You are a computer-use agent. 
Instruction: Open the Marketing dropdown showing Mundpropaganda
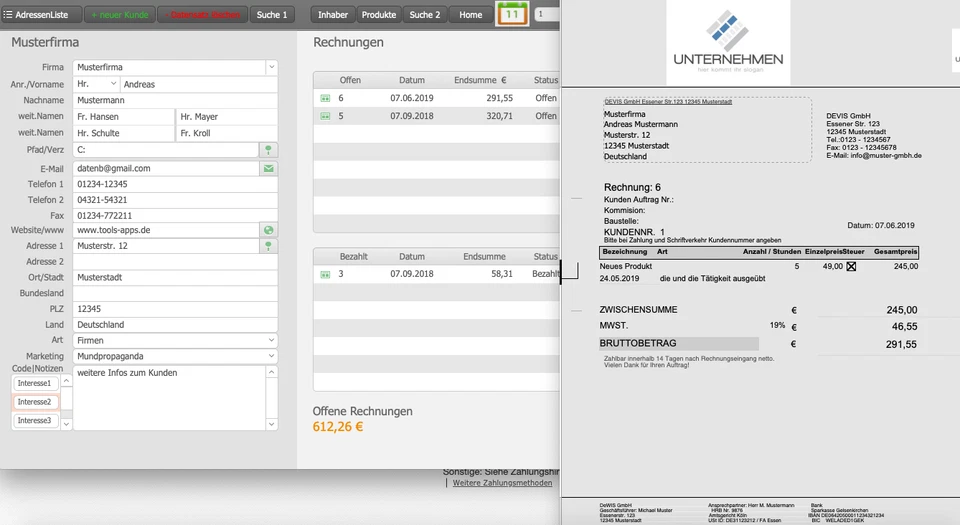(x=271, y=357)
